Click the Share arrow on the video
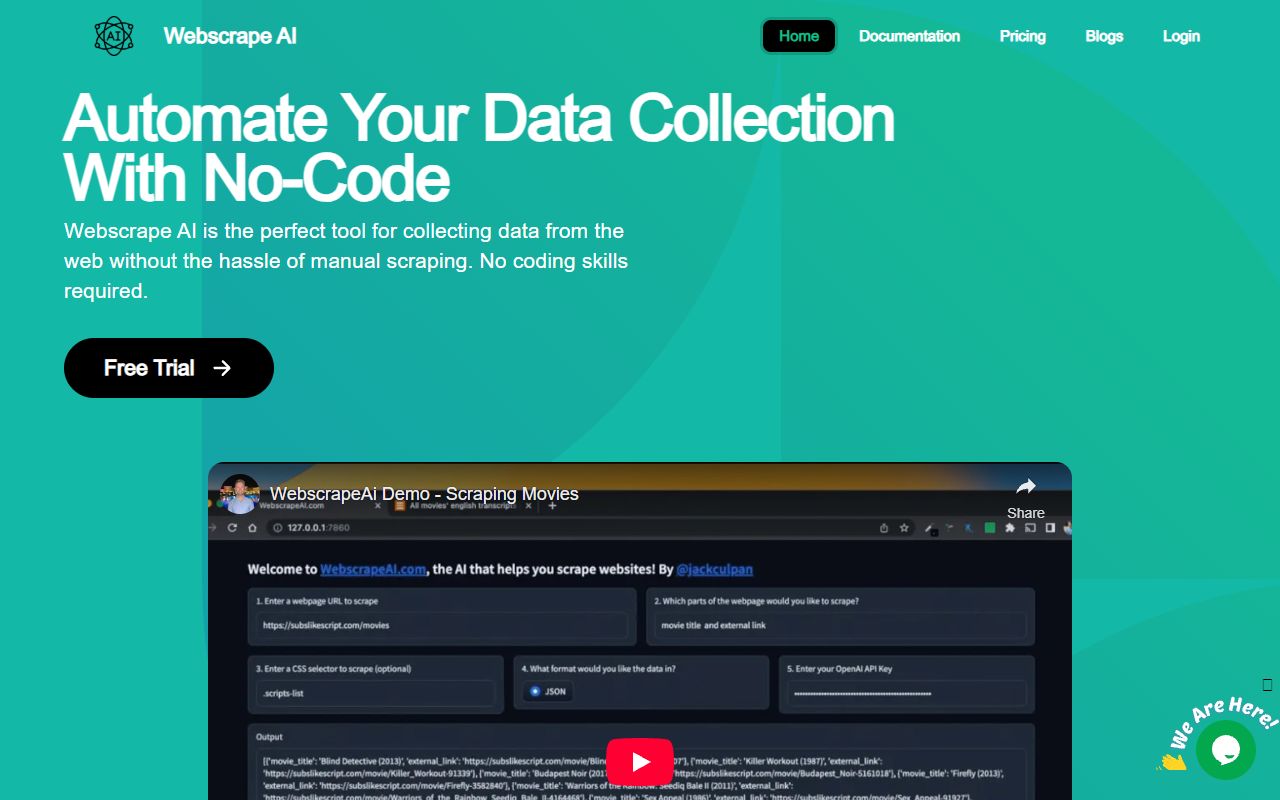 point(1025,487)
